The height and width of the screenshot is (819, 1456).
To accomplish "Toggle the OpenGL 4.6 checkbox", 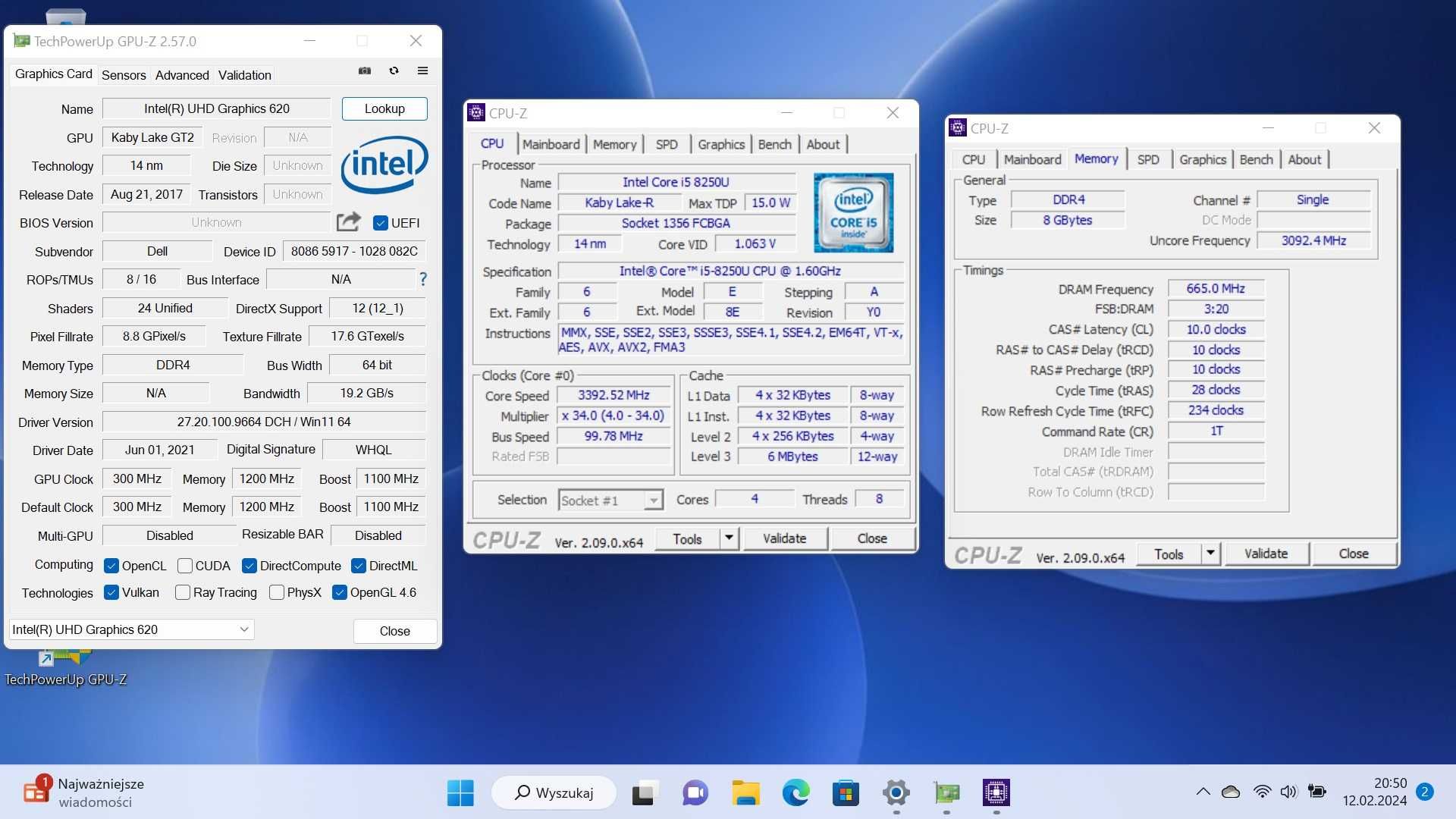I will point(339,592).
